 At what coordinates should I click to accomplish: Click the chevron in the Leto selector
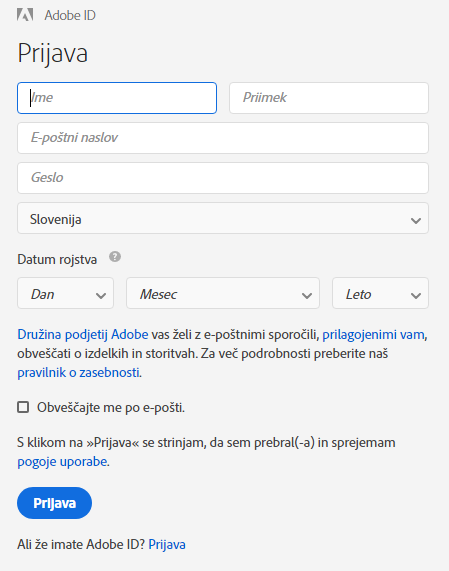[x=416, y=295]
